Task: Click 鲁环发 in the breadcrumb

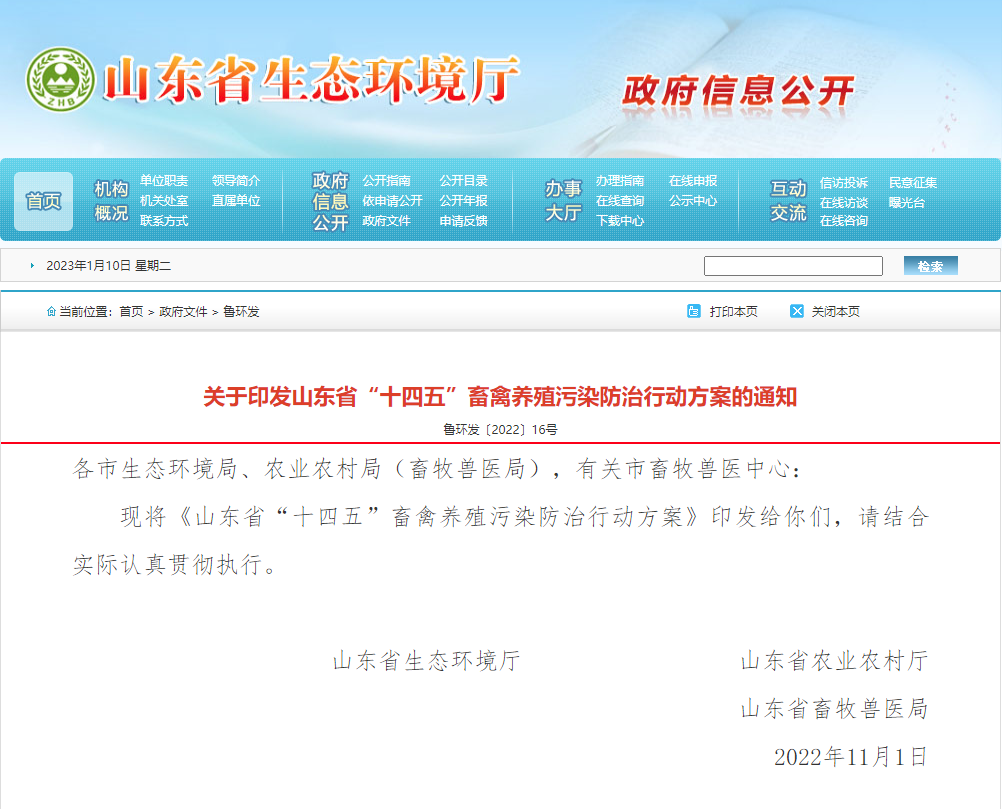Action: point(241,312)
